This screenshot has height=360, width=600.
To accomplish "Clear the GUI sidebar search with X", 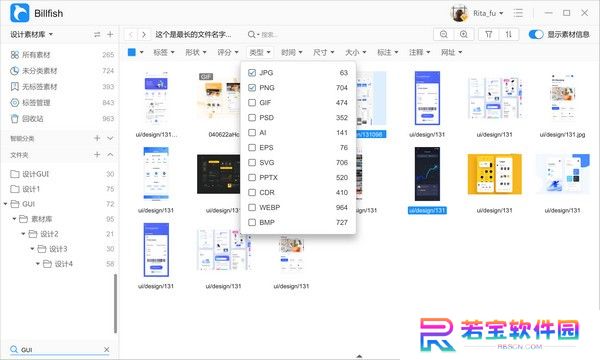I will click(106, 349).
